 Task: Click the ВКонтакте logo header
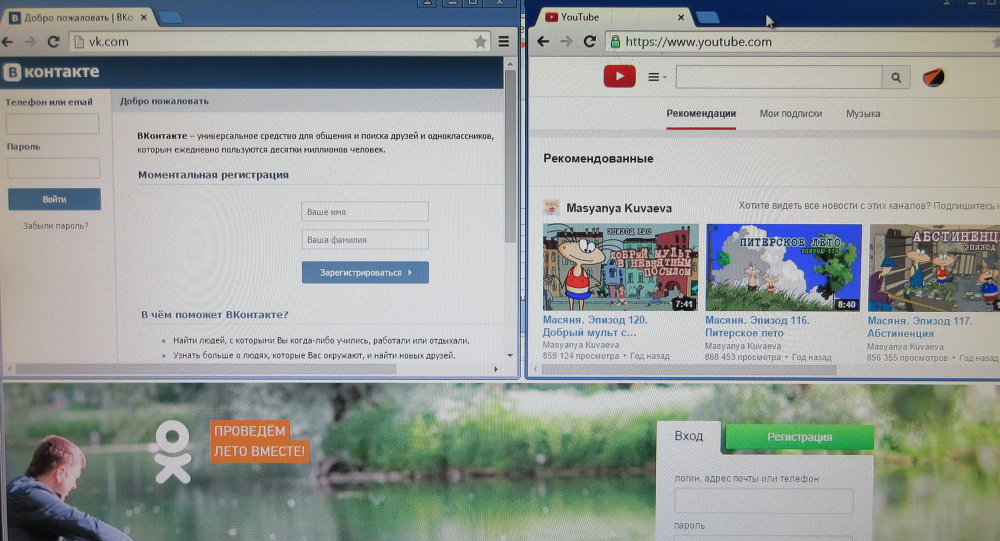(52, 72)
